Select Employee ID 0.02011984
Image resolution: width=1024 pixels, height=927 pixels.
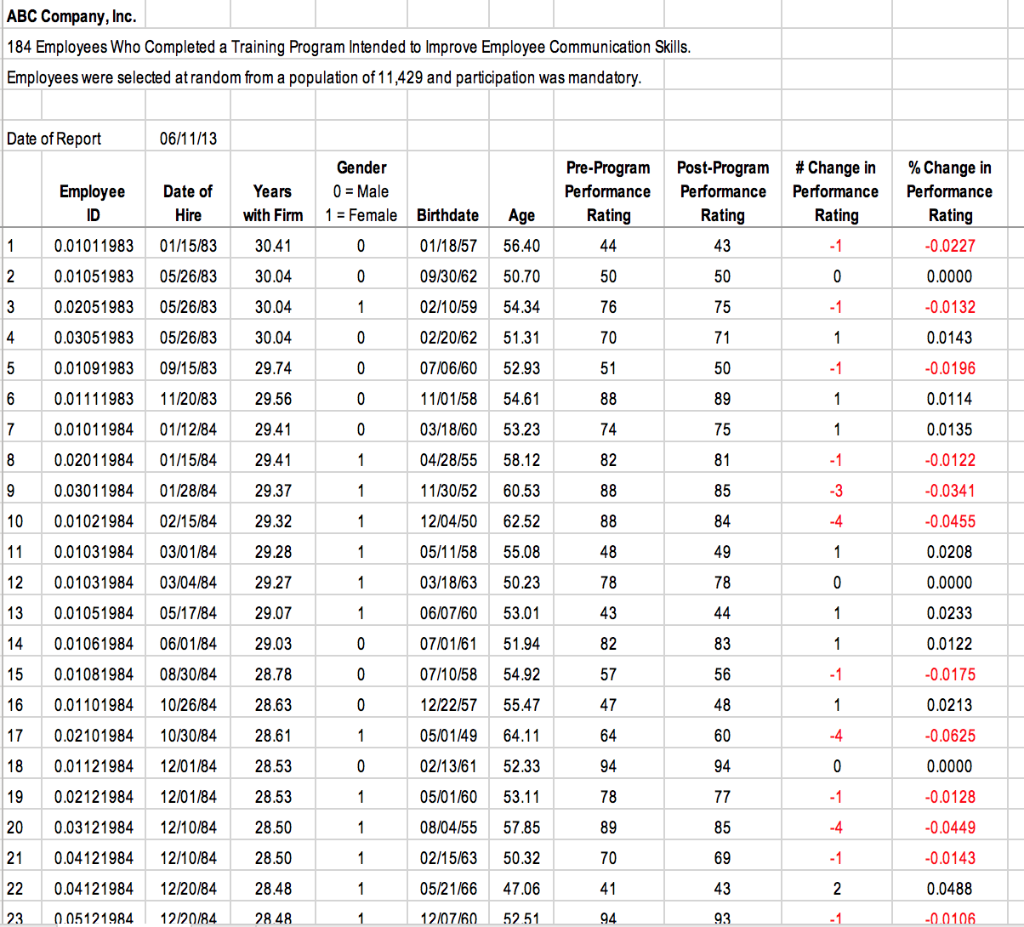point(94,461)
